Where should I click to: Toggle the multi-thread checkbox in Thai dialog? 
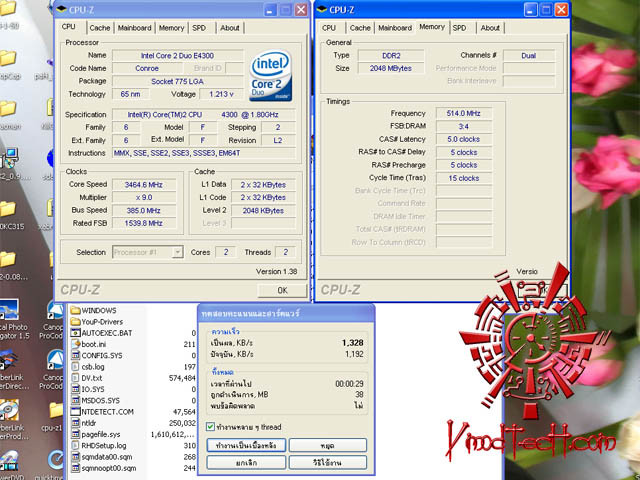(x=211, y=427)
